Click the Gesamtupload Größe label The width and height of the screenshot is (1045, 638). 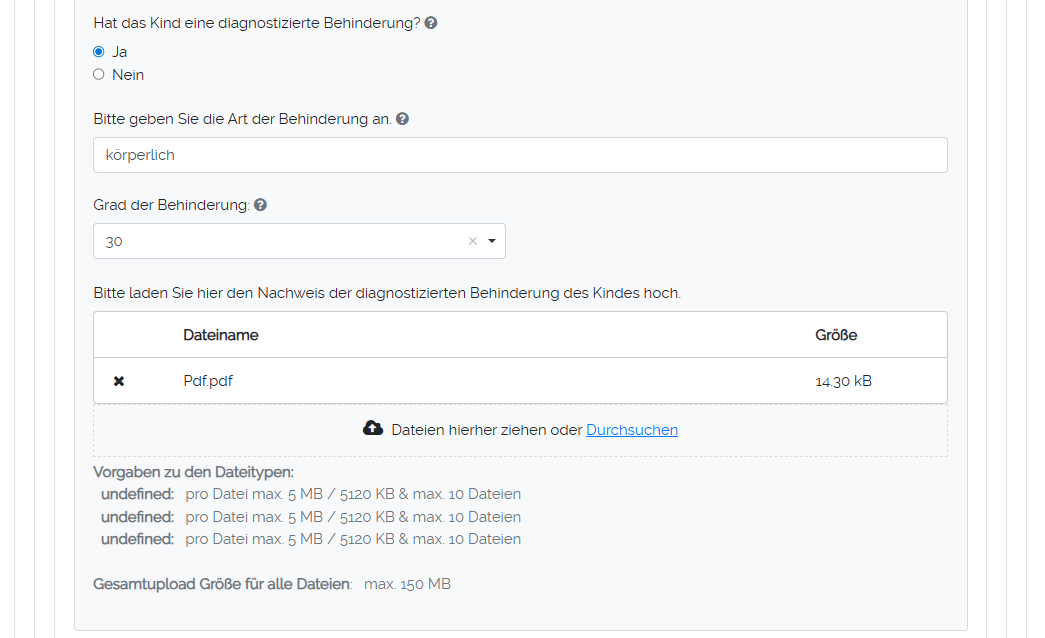[222, 584]
